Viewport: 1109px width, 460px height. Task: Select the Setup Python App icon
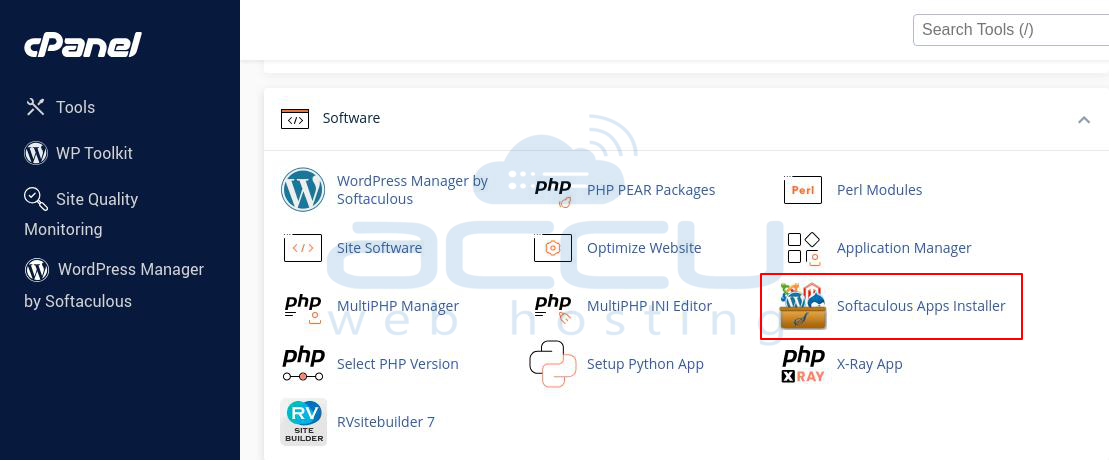(553, 364)
